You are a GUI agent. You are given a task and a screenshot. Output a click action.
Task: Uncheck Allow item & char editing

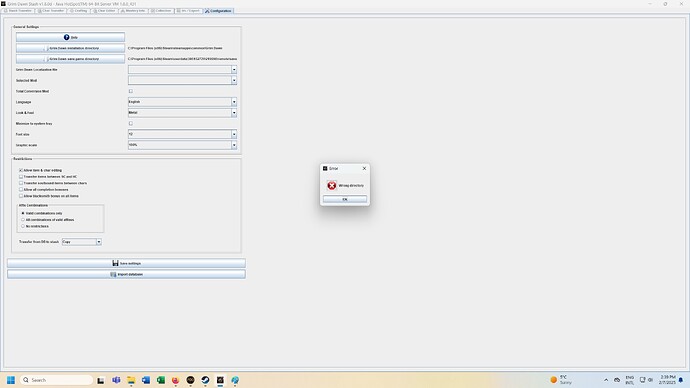21,170
